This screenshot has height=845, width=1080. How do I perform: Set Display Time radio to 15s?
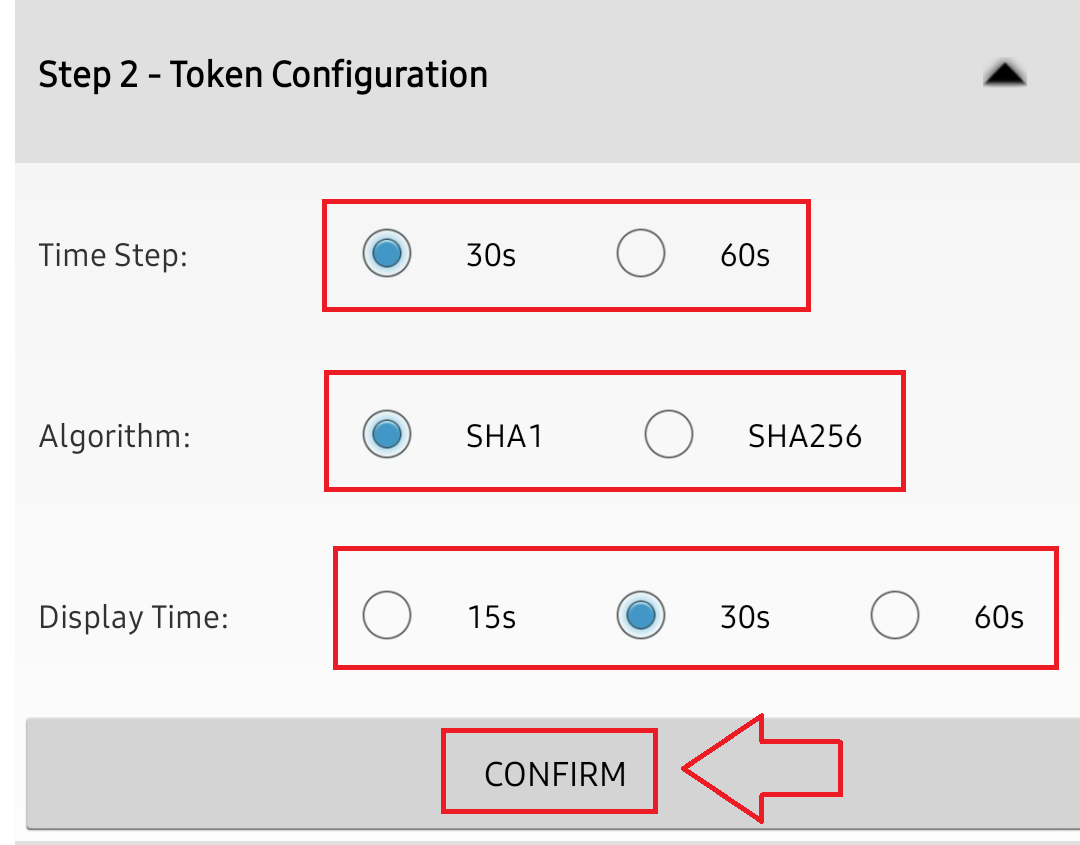pos(386,616)
